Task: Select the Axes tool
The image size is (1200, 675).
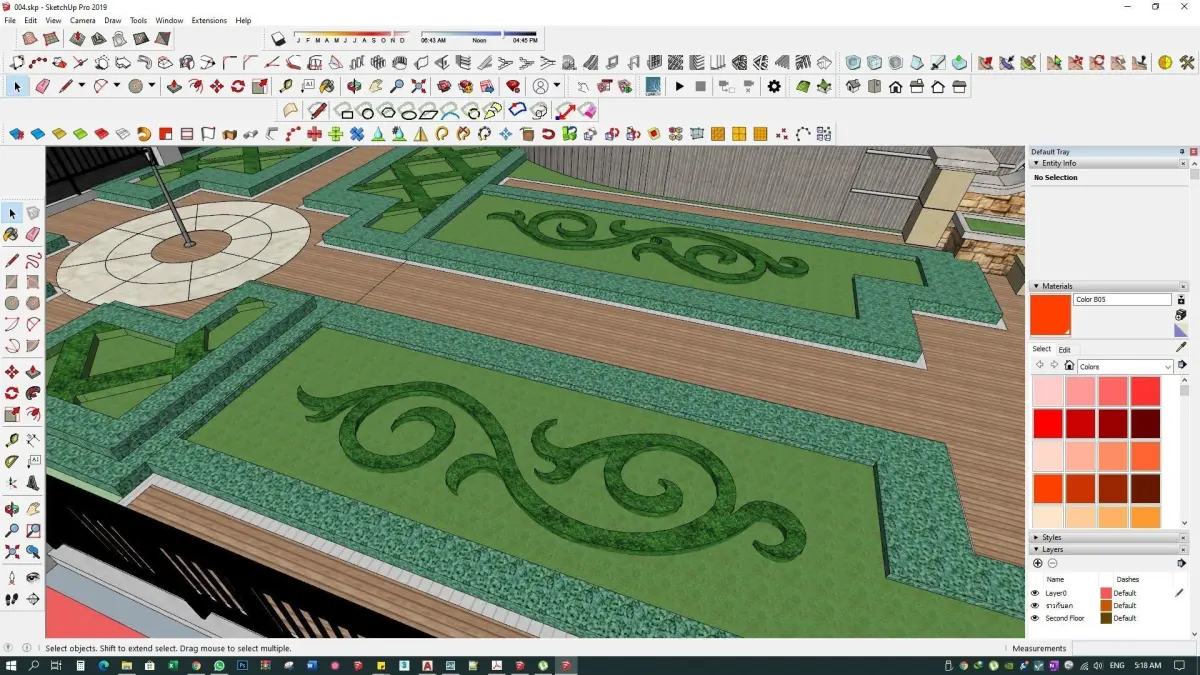Action: [x=11, y=482]
